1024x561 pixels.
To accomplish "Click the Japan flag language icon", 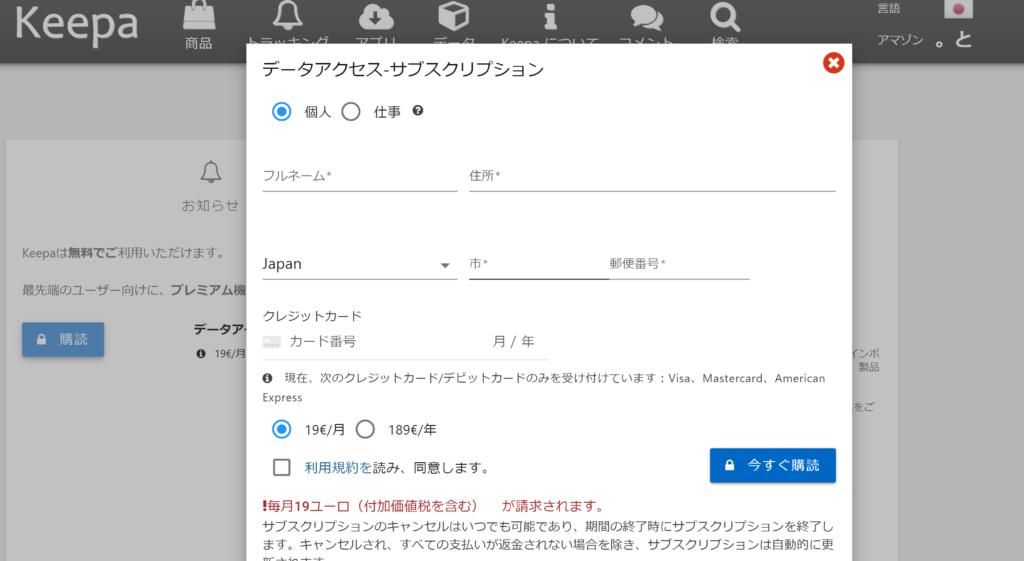I will (x=958, y=10).
